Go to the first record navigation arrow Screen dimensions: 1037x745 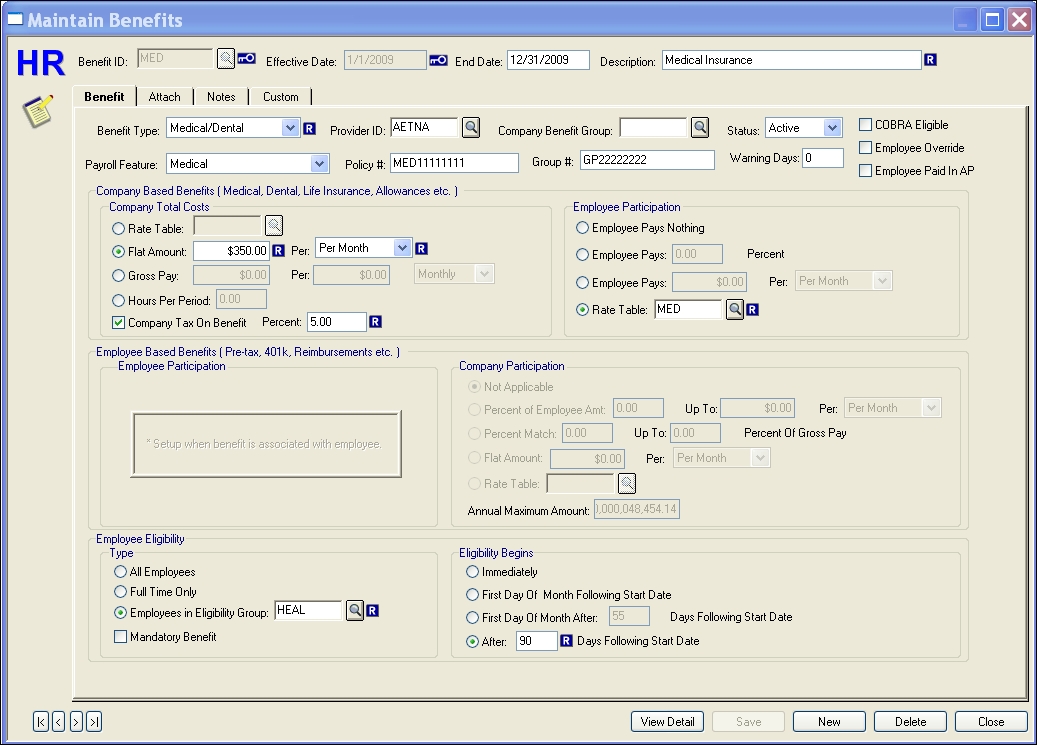click(41, 722)
